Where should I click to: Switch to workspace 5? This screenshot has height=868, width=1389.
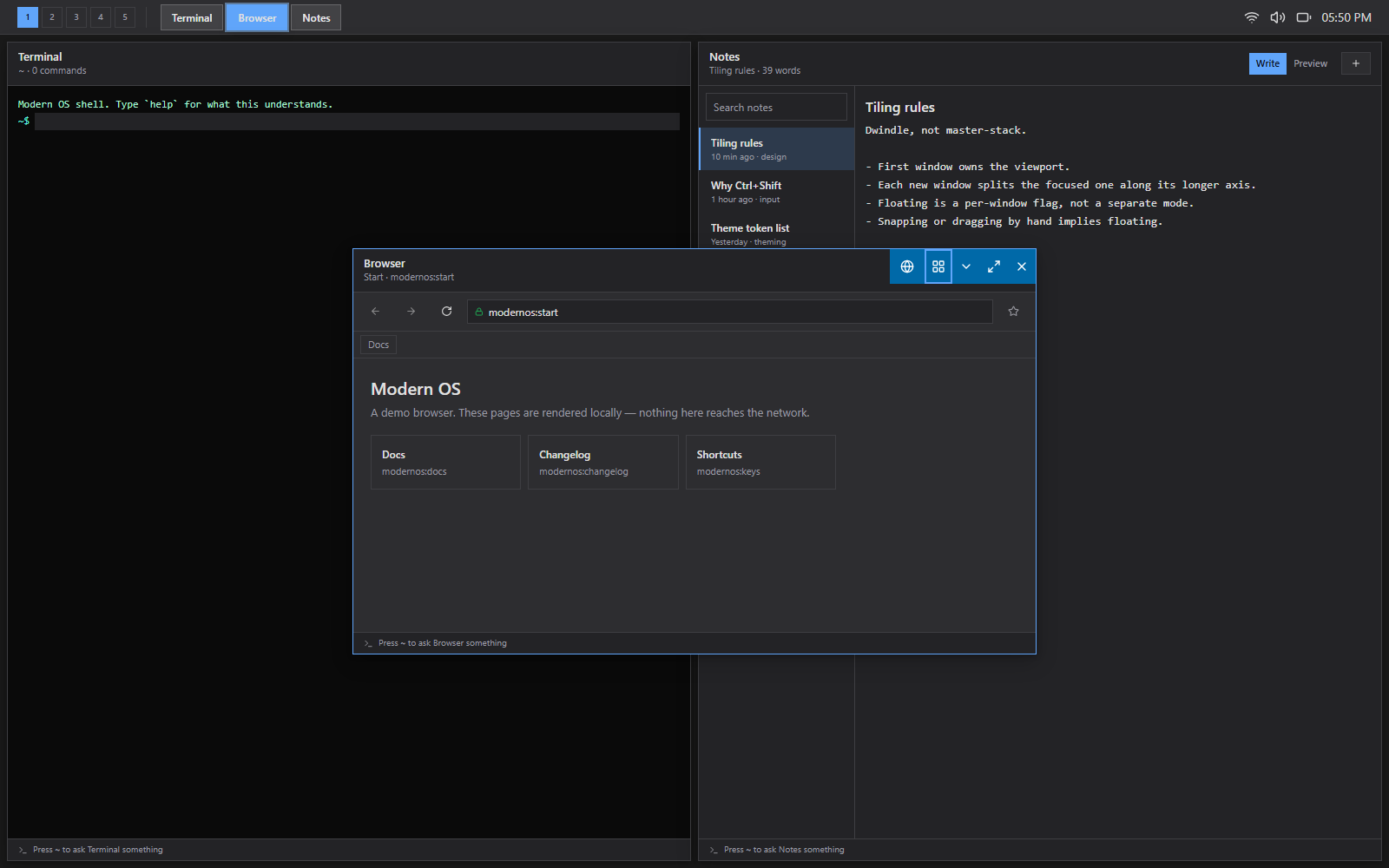click(x=125, y=17)
